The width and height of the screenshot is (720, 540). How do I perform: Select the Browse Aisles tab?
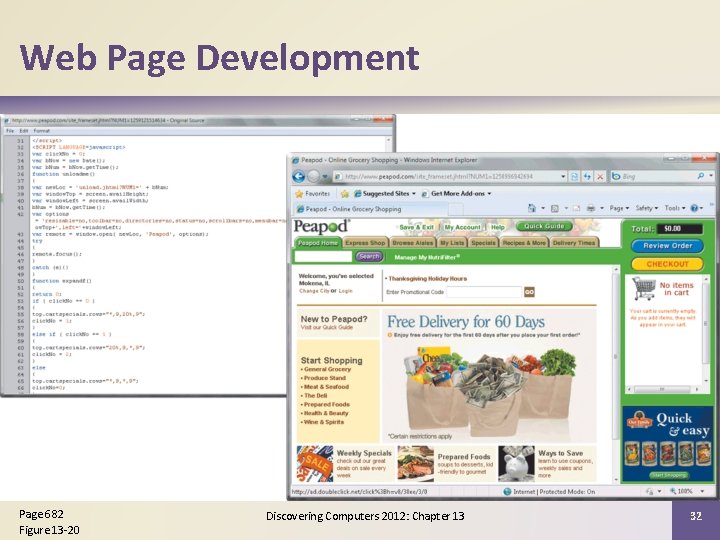click(412, 242)
